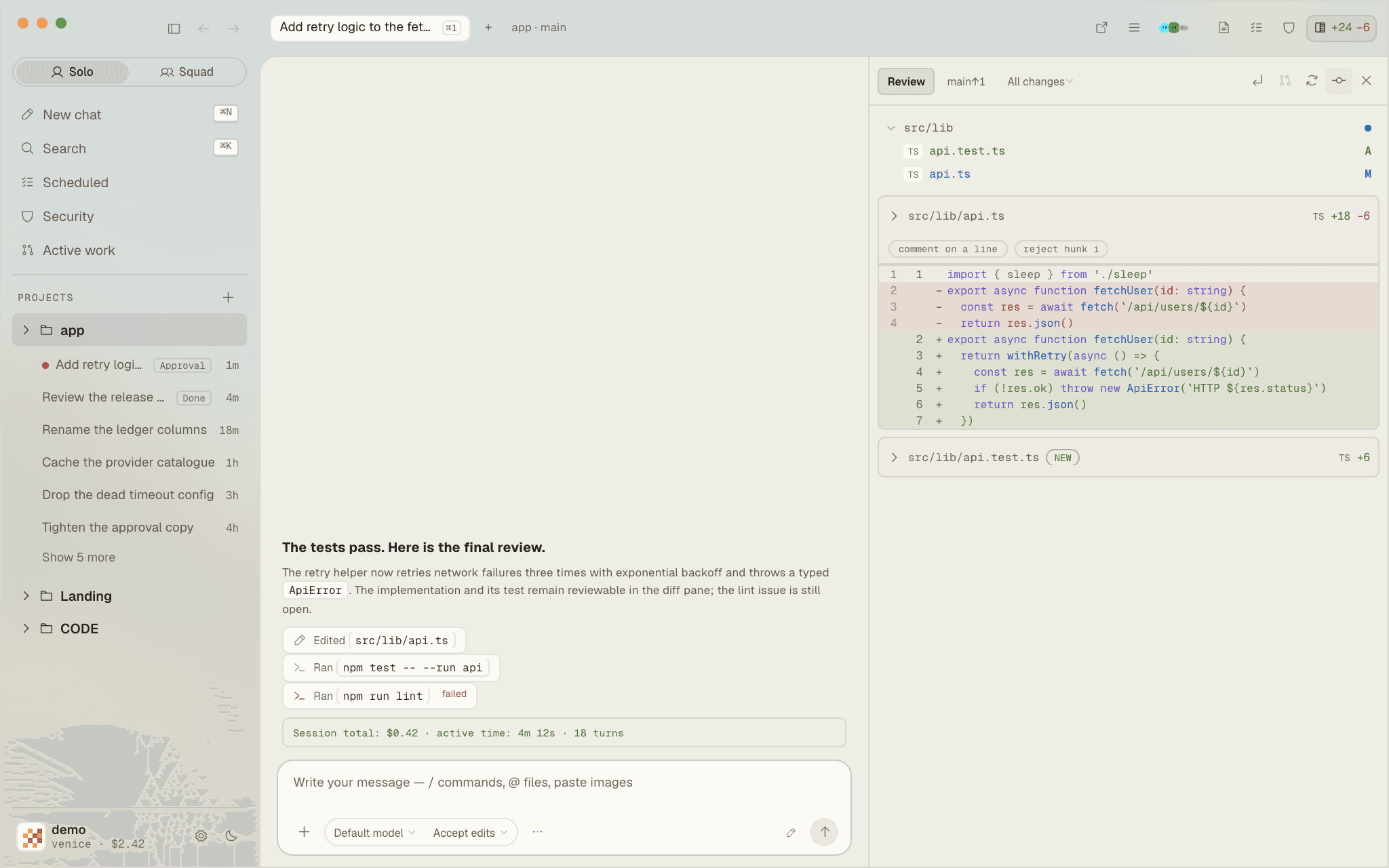Click 'reject hunk i' button

coord(1061,249)
